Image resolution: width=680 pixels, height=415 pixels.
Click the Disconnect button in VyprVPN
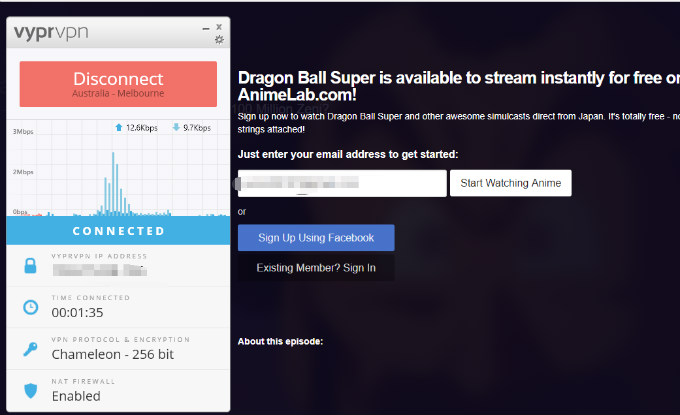click(118, 84)
